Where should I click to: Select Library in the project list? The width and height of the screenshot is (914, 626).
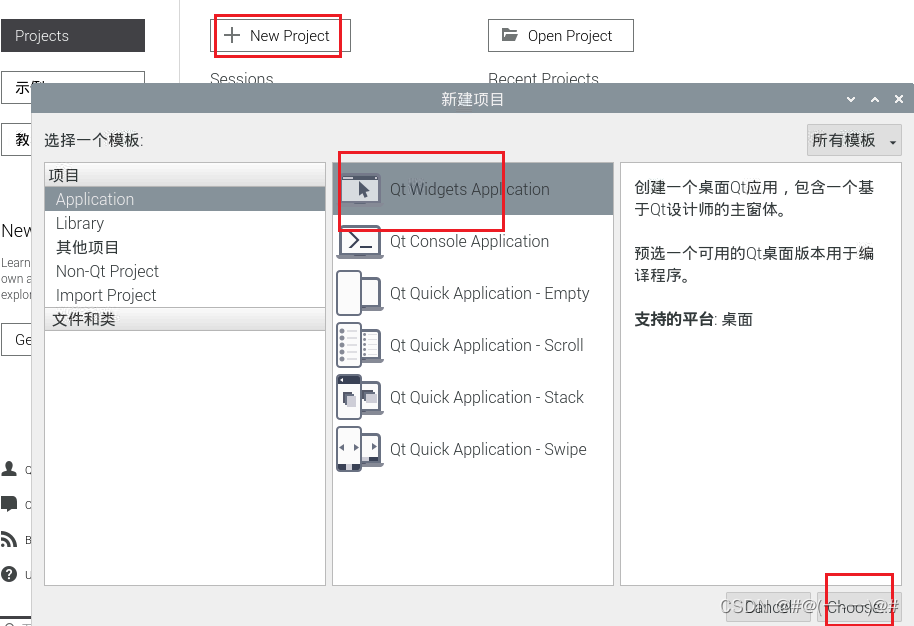(185, 223)
